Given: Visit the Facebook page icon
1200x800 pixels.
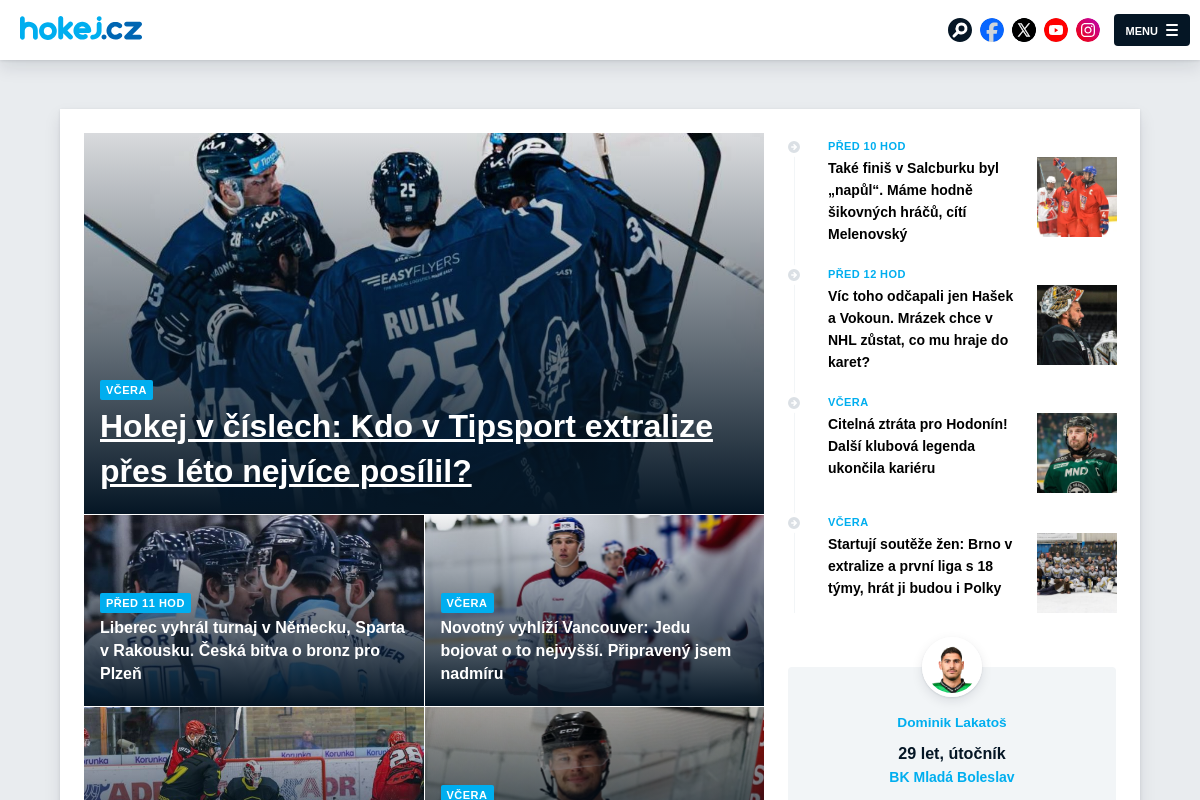Looking at the screenshot, I should point(992,30).
